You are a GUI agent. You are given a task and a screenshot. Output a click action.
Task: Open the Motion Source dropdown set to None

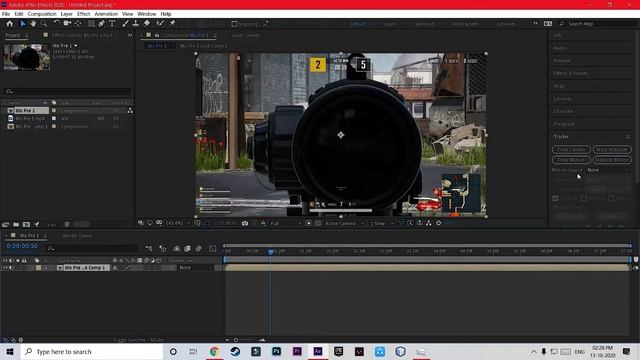pyautogui.click(x=608, y=170)
